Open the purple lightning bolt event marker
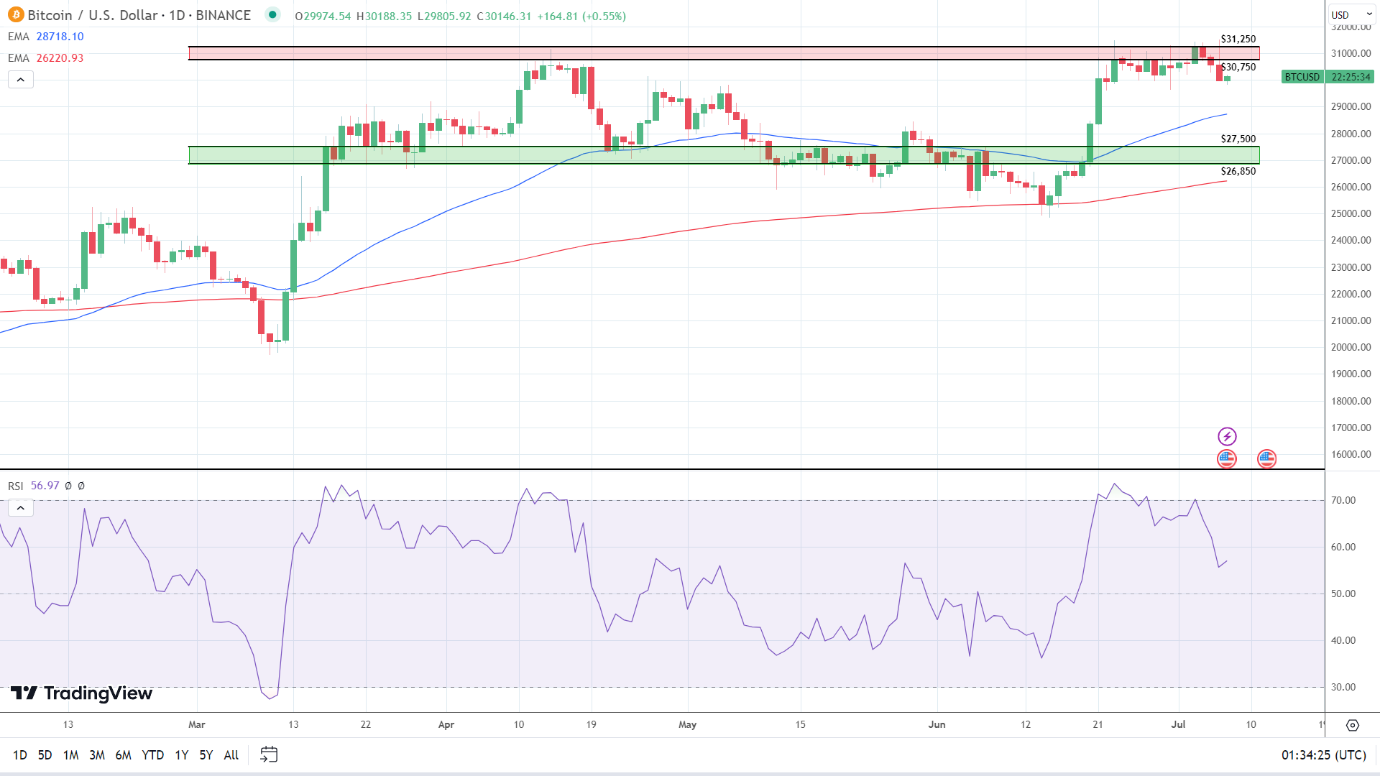The height and width of the screenshot is (776, 1380). pyautogui.click(x=1227, y=436)
